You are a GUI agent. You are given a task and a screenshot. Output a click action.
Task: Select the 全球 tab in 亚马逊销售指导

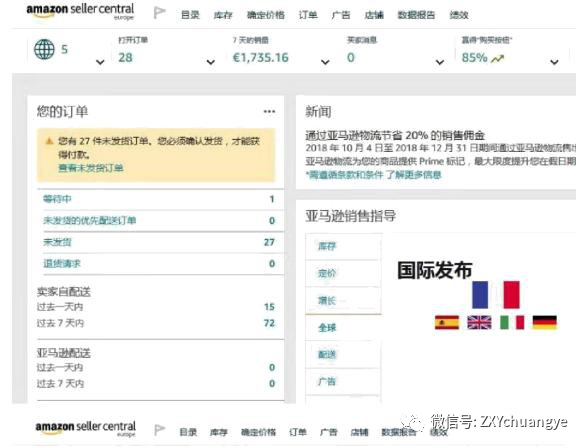point(343,328)
